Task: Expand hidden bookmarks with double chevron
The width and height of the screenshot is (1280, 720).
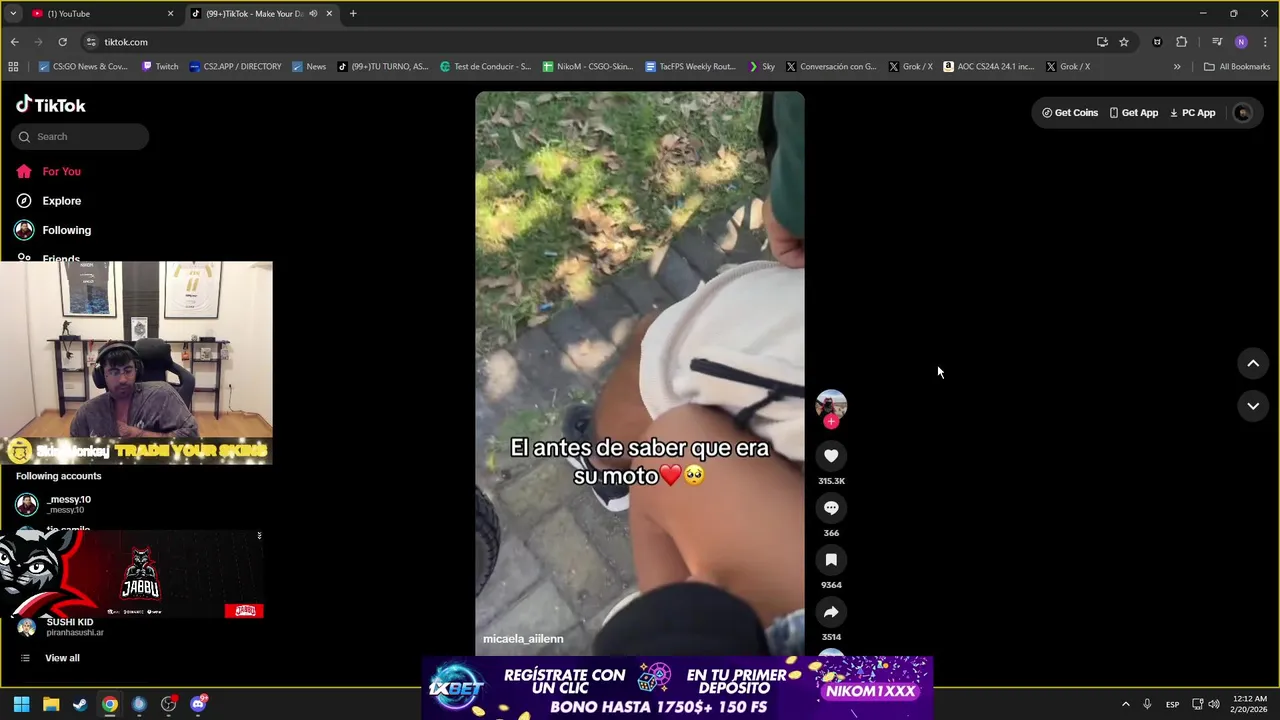Action: coord(1177,67)
